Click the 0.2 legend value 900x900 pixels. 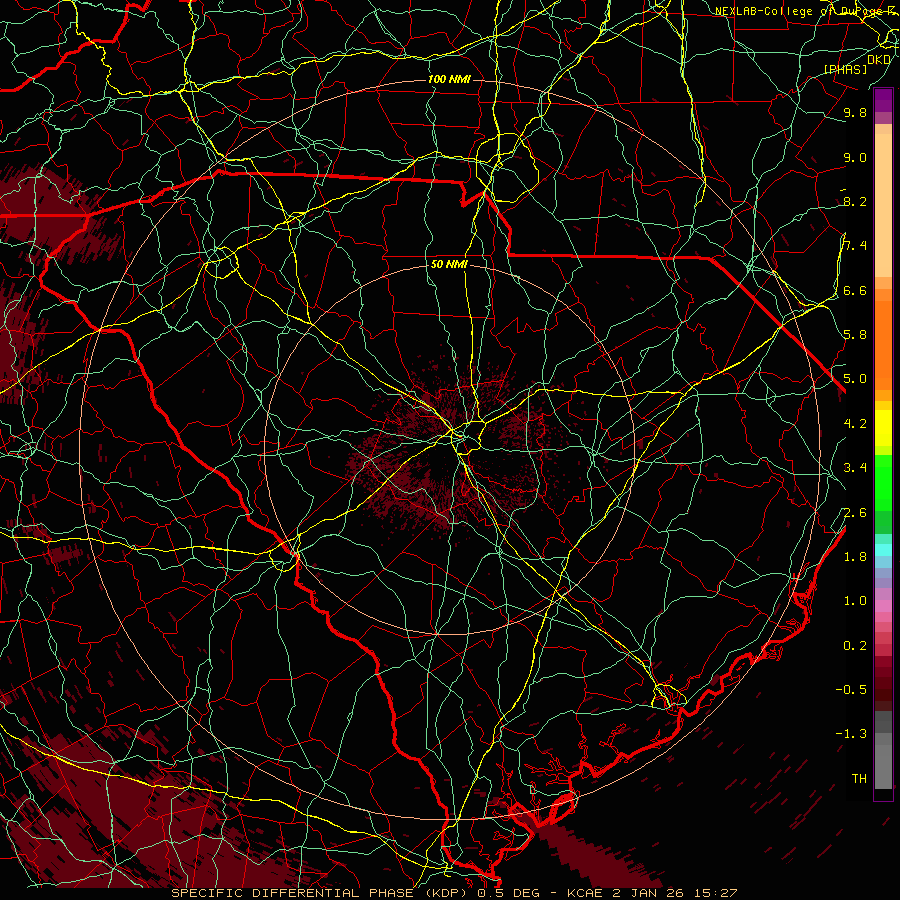click(x=855, y=646)
